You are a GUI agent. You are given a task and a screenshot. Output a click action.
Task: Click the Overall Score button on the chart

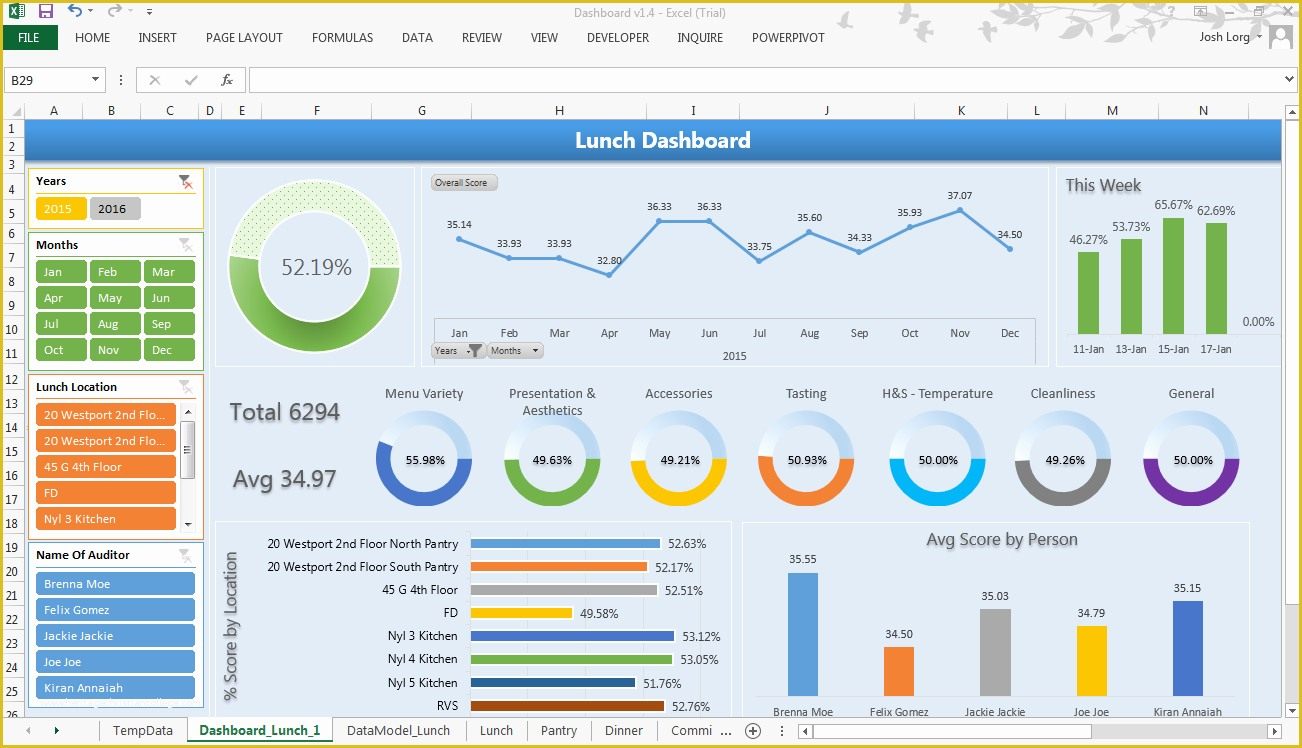click(462, 182)
